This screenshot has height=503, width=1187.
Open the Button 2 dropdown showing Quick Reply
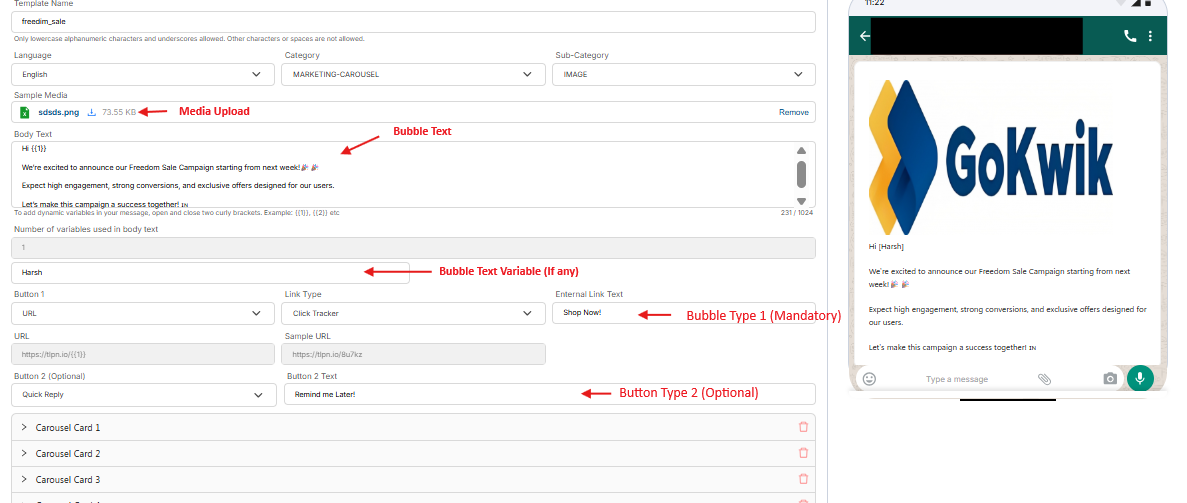tap(143, 395)
